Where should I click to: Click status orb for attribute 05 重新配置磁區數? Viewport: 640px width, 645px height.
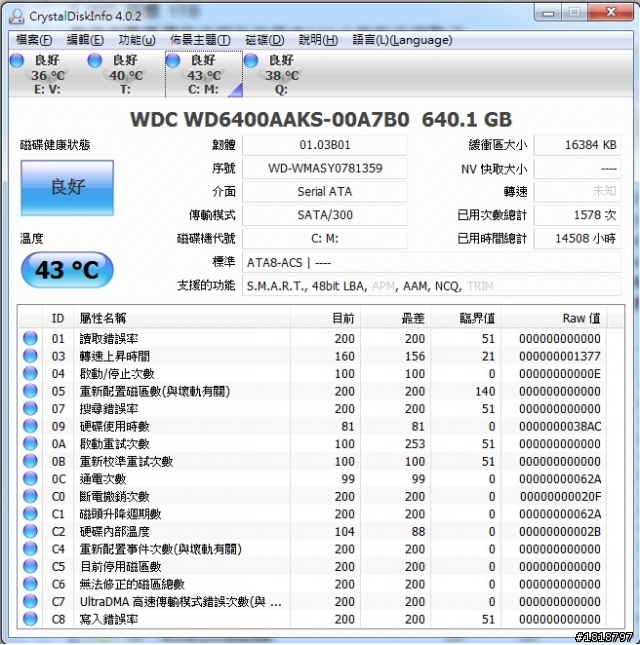click(30, 391)
